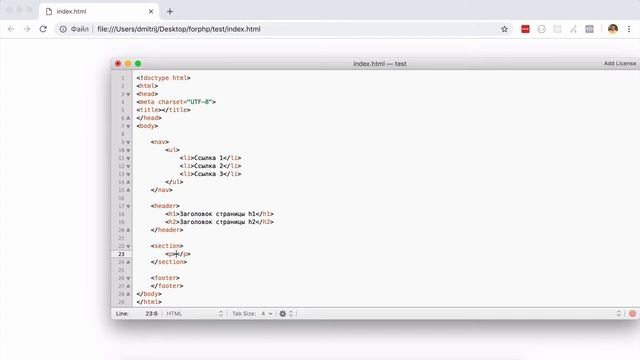Click the line position 23:6 in status bar
Screen dimensions: 640x360
pos(151,313)
